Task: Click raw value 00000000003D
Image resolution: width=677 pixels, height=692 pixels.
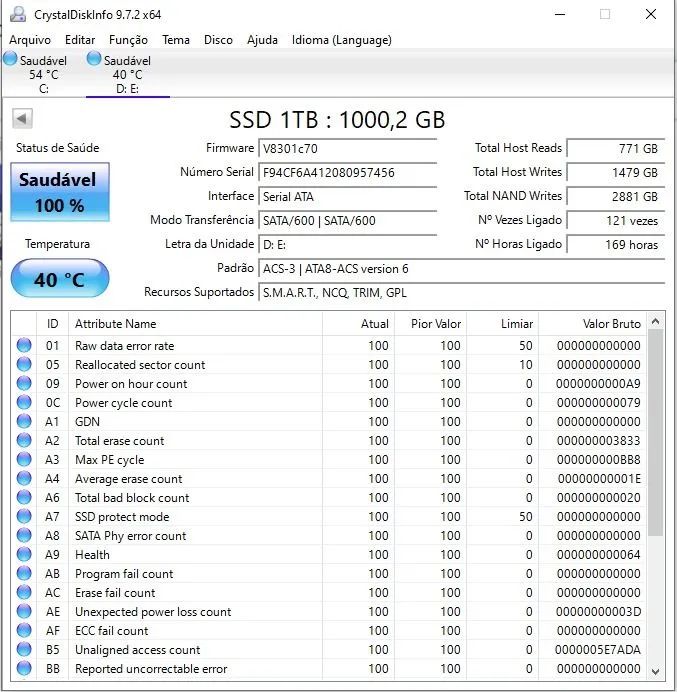Action: pos(598,612)
